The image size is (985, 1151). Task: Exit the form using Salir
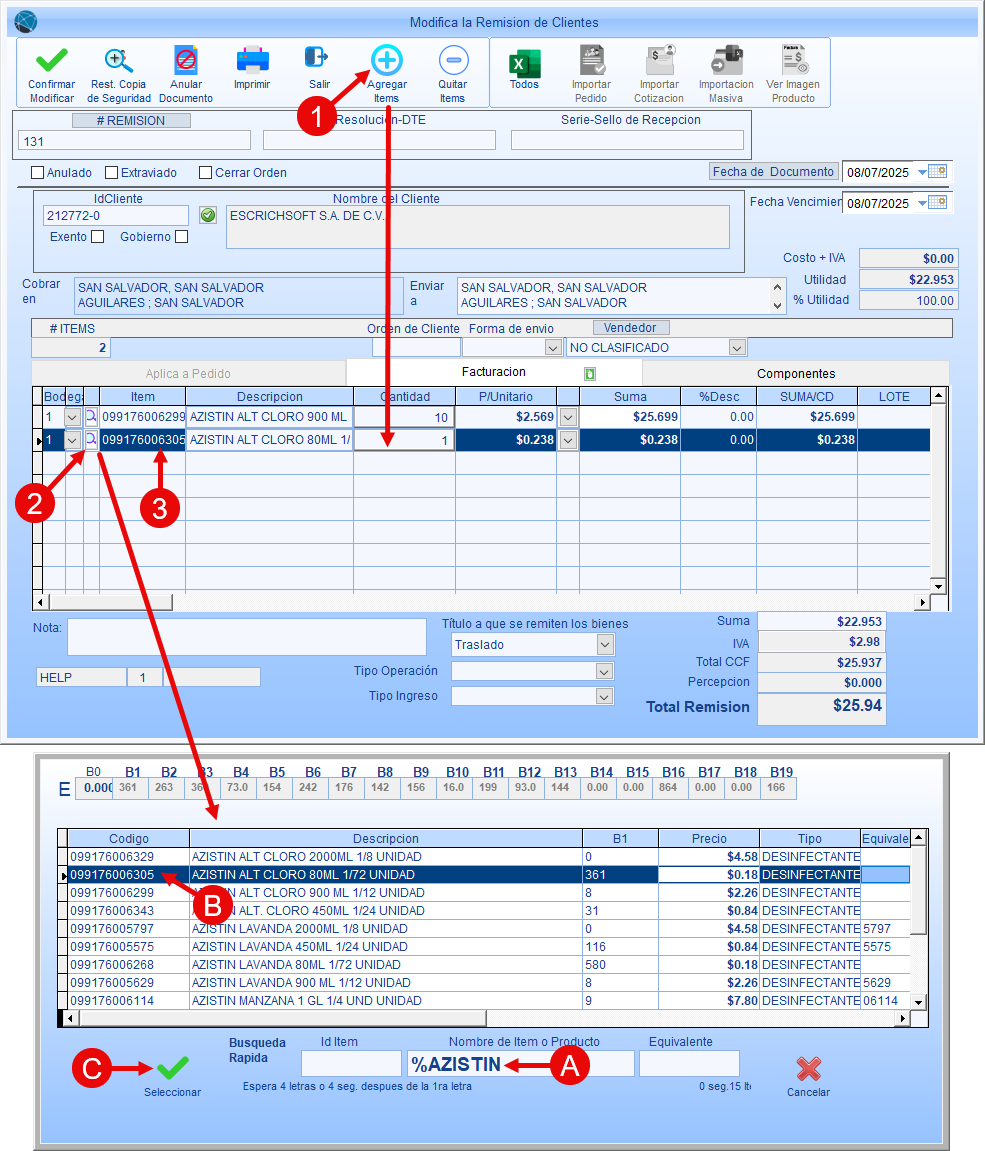316,57
